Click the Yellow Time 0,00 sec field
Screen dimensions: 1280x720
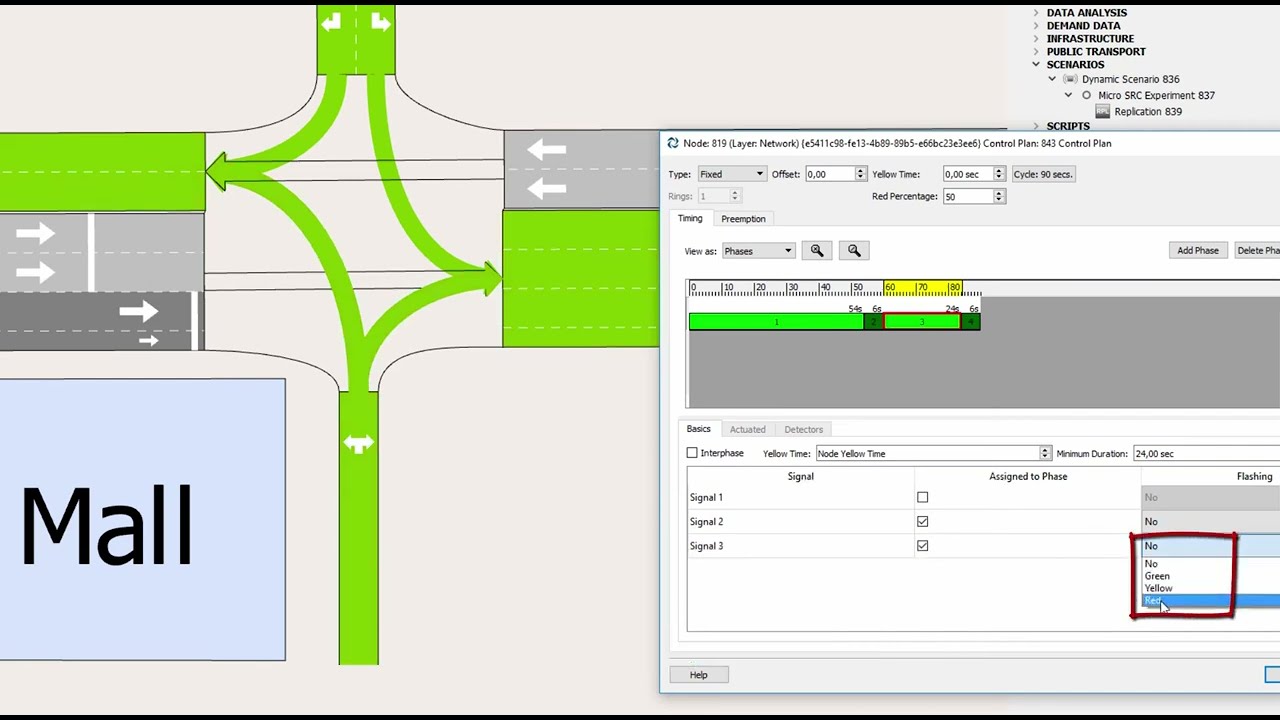(x=968, y=174)
